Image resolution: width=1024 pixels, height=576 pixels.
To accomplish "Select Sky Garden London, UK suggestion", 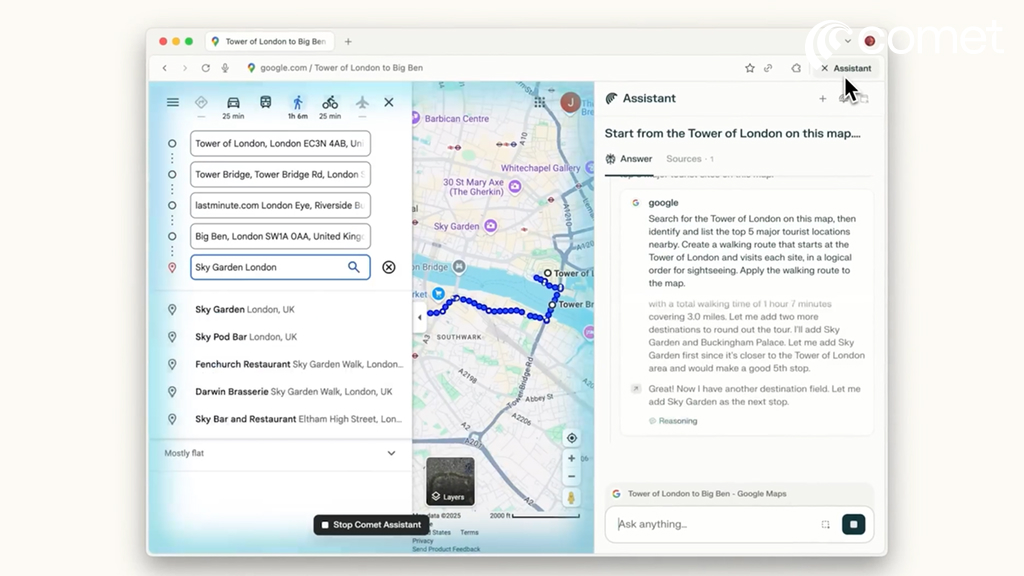I will (x=281, y=310).
